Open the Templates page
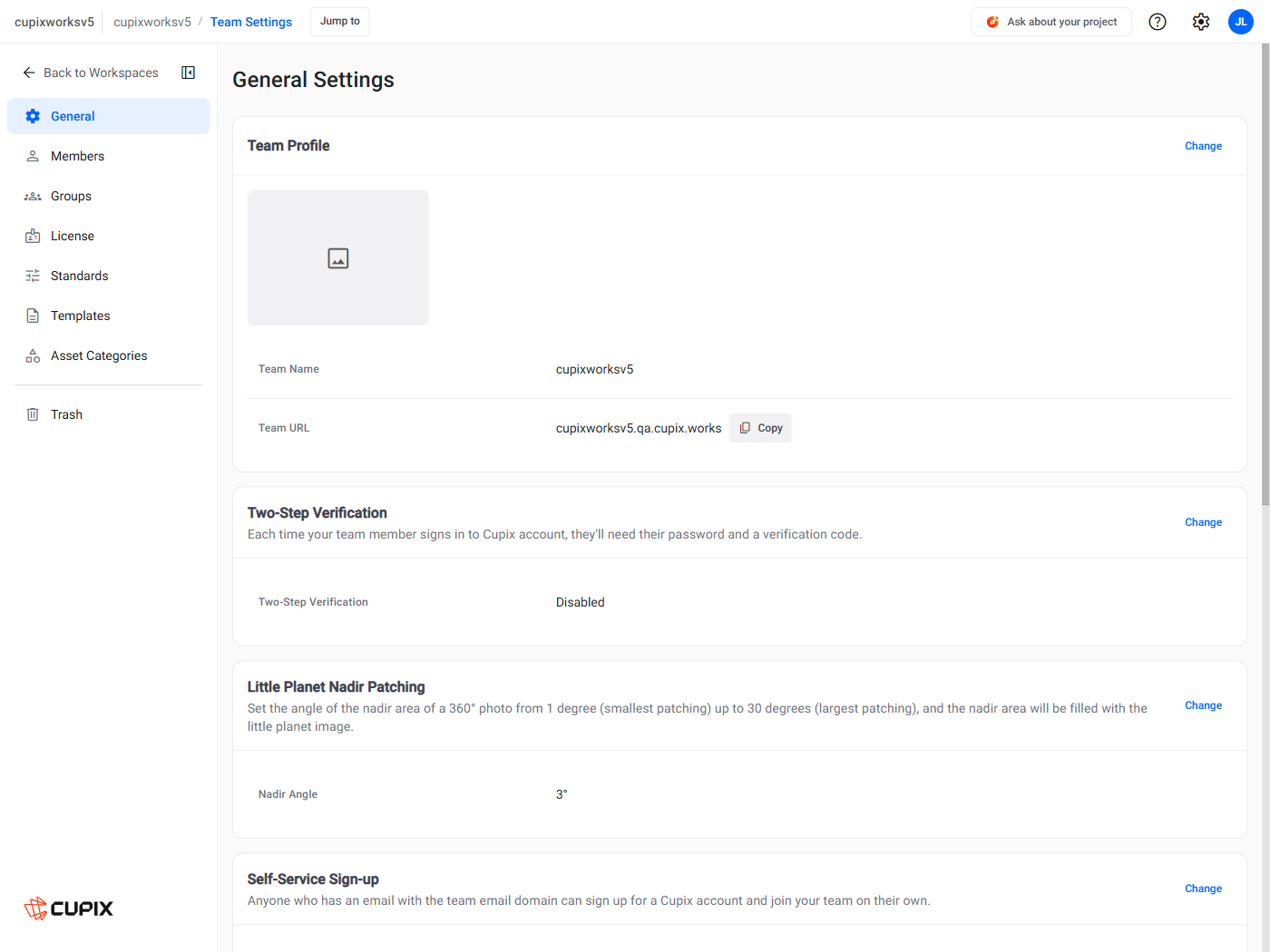Viewport: 1270px width, 952px height. click(109, 316)
